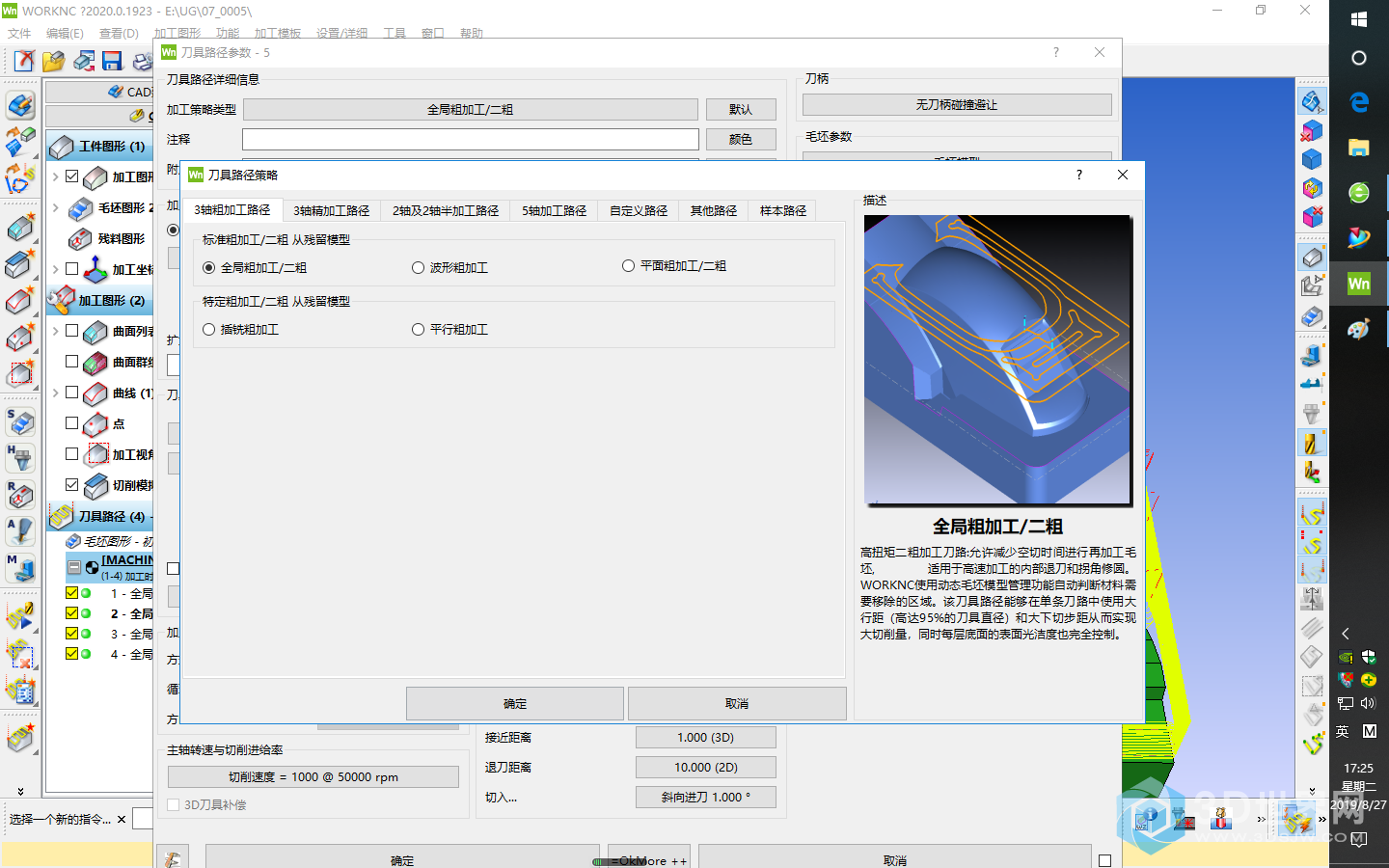Show hidden system tray icons
Viewport: 1389px width, 868px height.
(x=1345, y=634)
